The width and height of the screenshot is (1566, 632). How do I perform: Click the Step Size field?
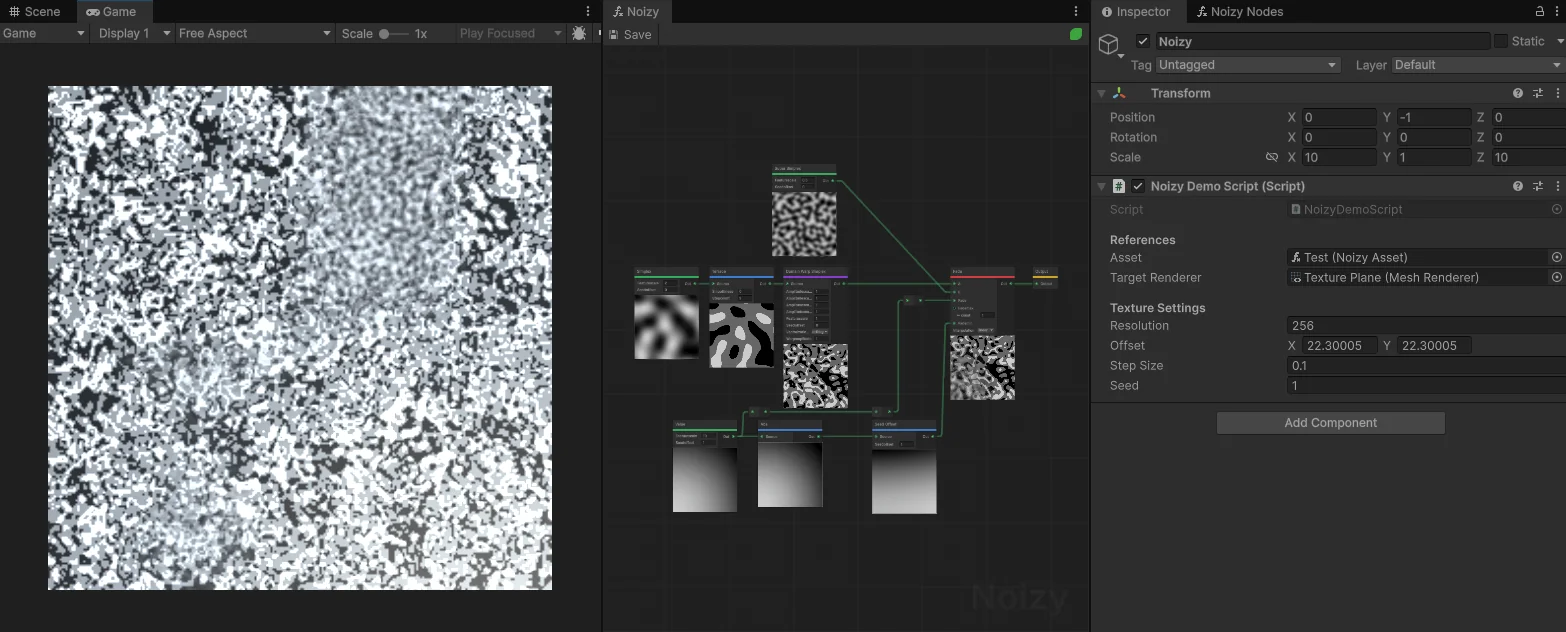[1426, 365]
